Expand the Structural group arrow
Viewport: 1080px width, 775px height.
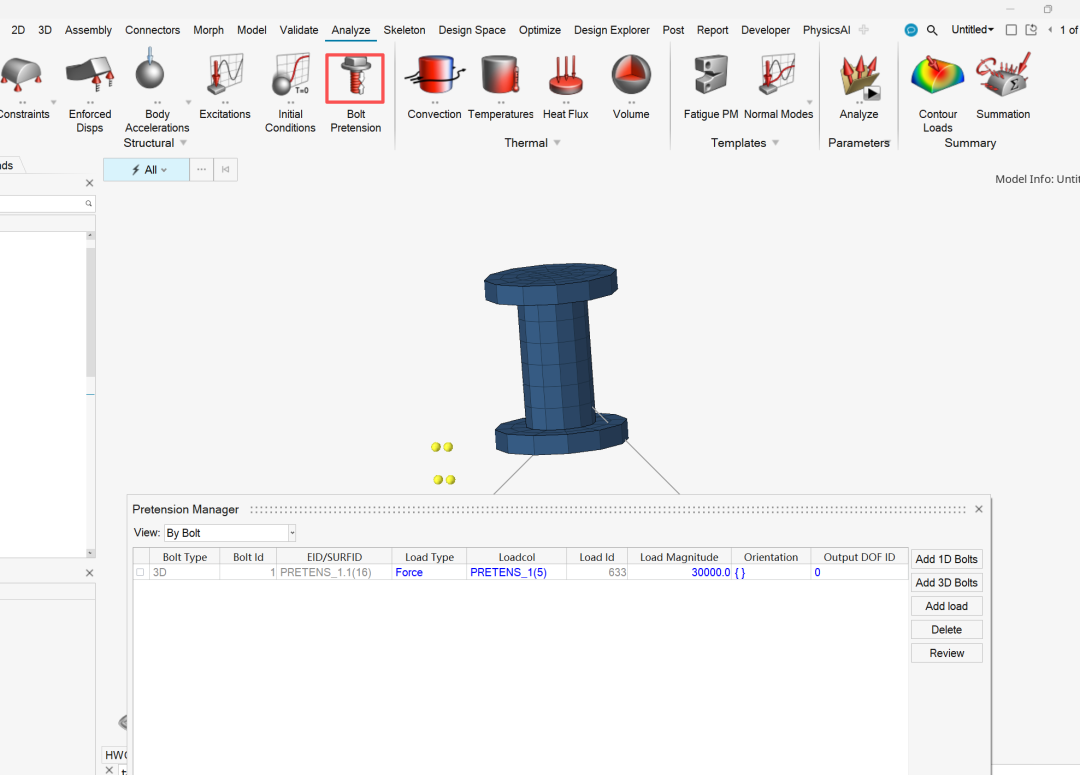(x=183, y=143)
